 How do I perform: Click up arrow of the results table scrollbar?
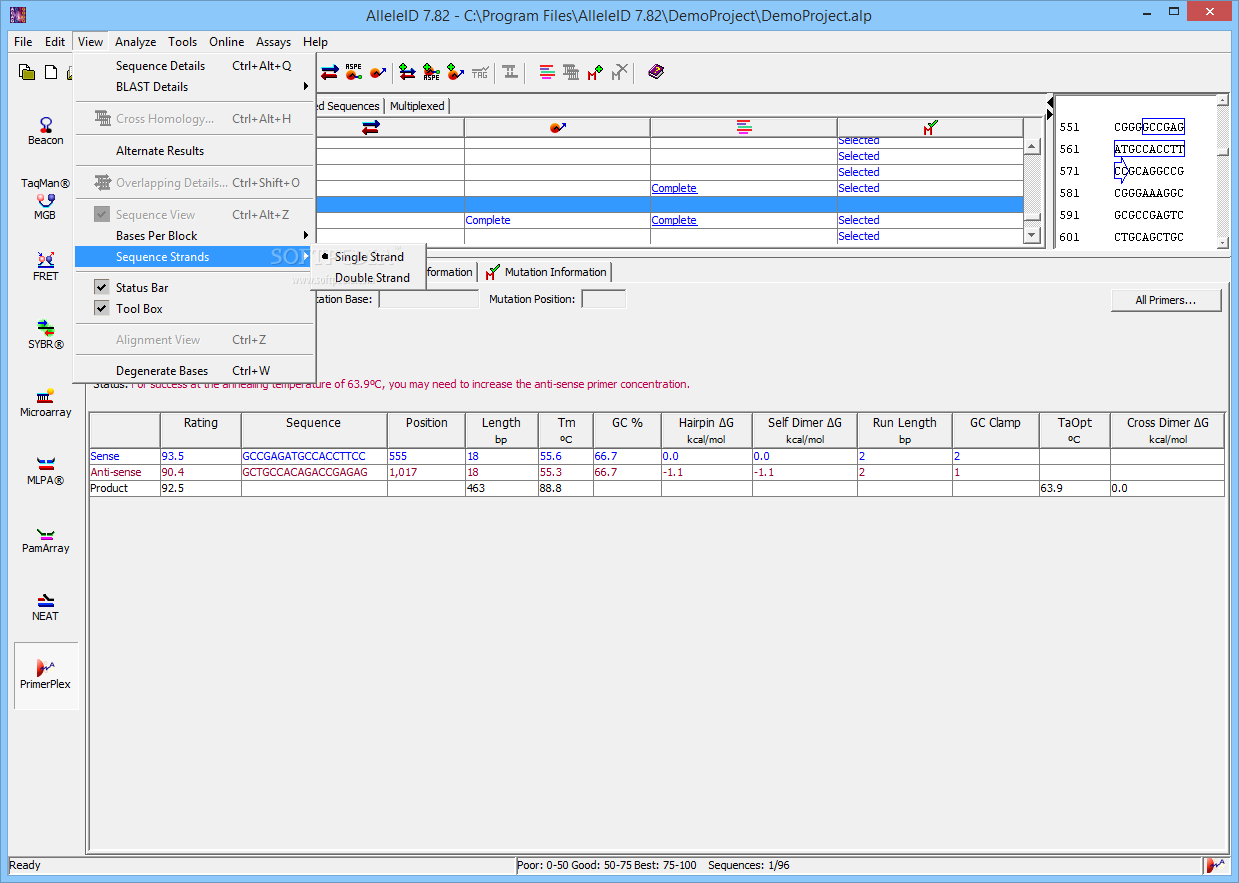[x=1033, y=146]
